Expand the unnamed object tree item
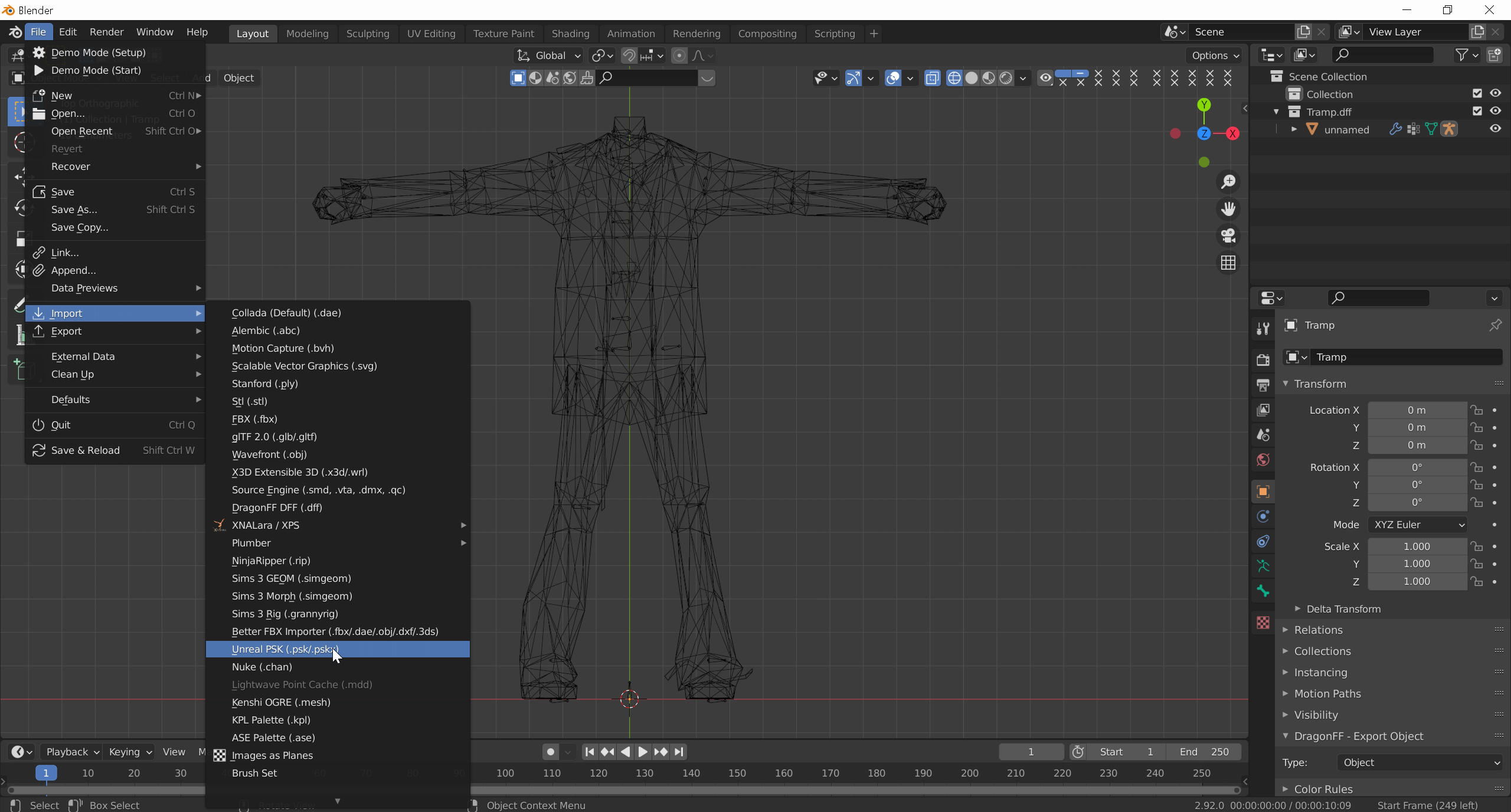Image resolution: width=1511 pixels, height=812 pixels. point(1294,129)
